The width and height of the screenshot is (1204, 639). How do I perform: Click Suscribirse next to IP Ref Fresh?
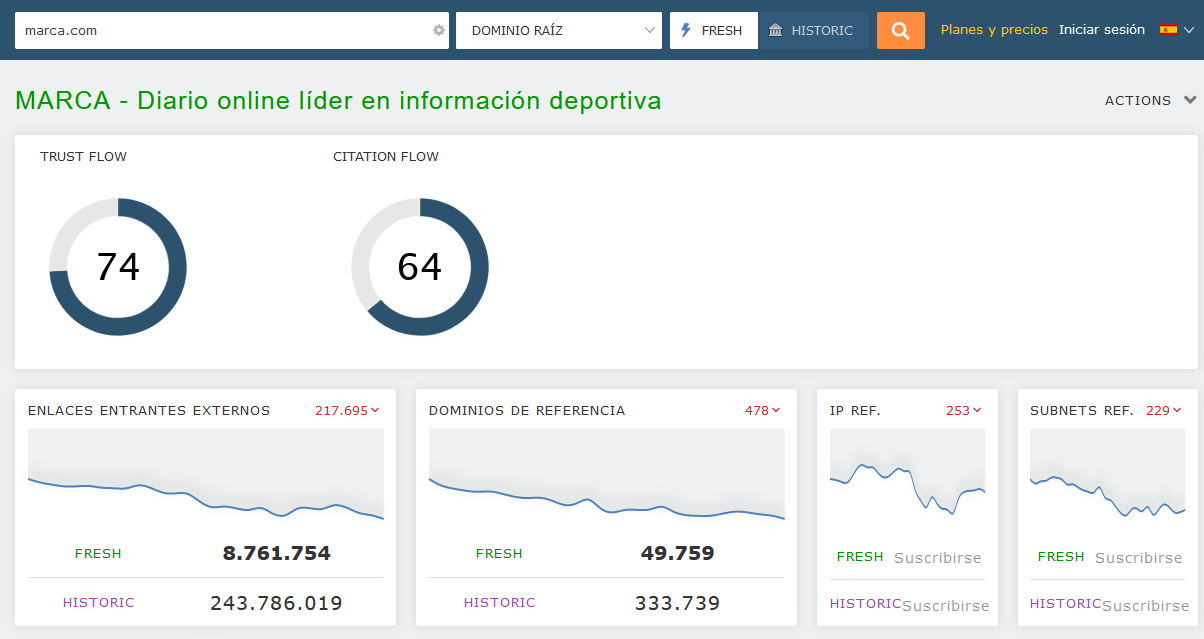pos(937,558)
